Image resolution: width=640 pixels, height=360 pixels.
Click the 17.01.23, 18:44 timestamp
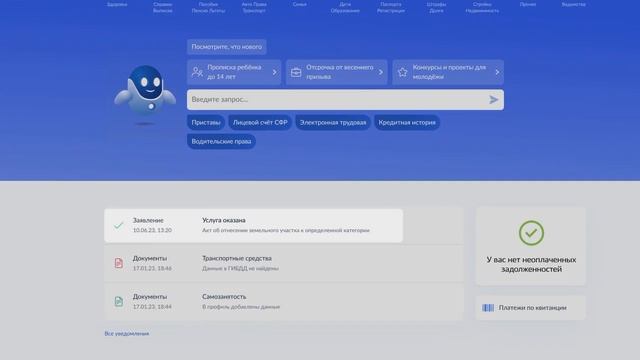[x=152, y=307]
